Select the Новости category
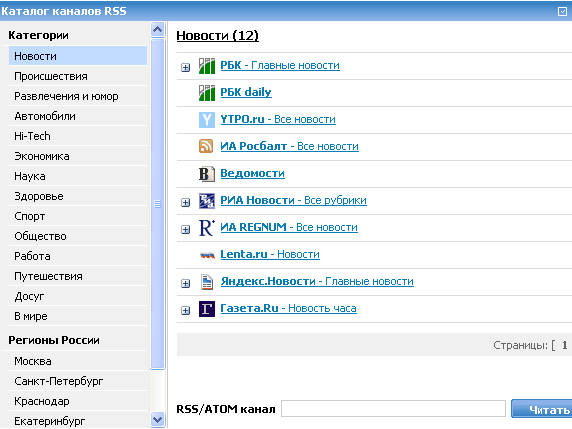572x429 pixels. [78, 56]
